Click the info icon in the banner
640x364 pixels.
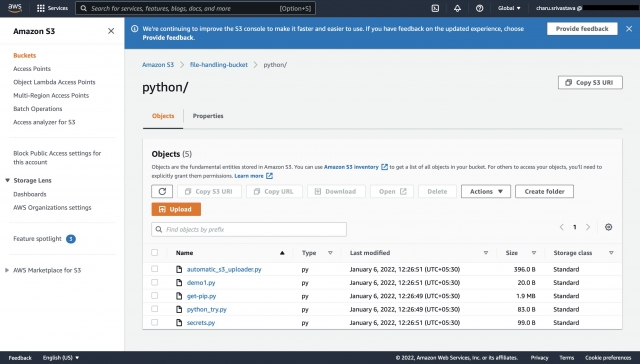[x=134, y=29]
